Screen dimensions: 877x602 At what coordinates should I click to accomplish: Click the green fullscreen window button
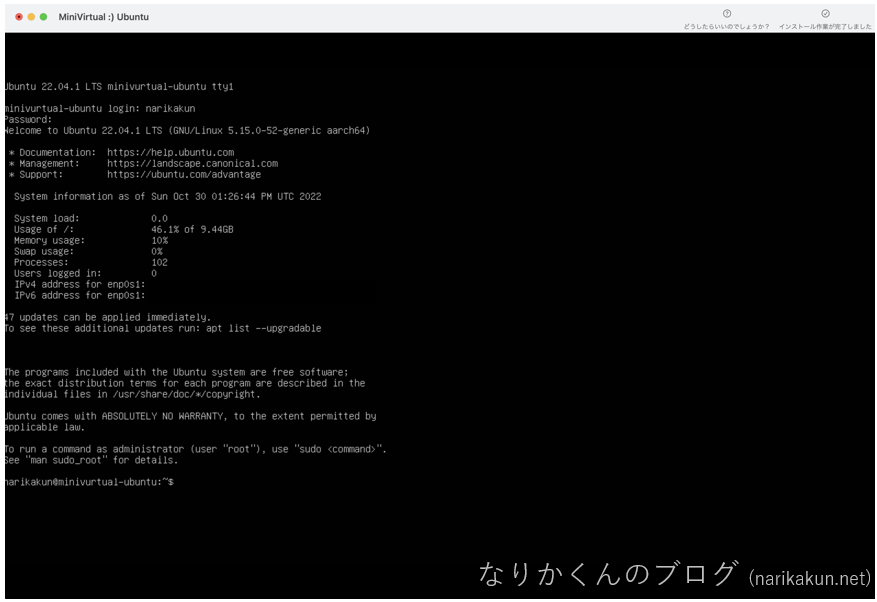44,17
